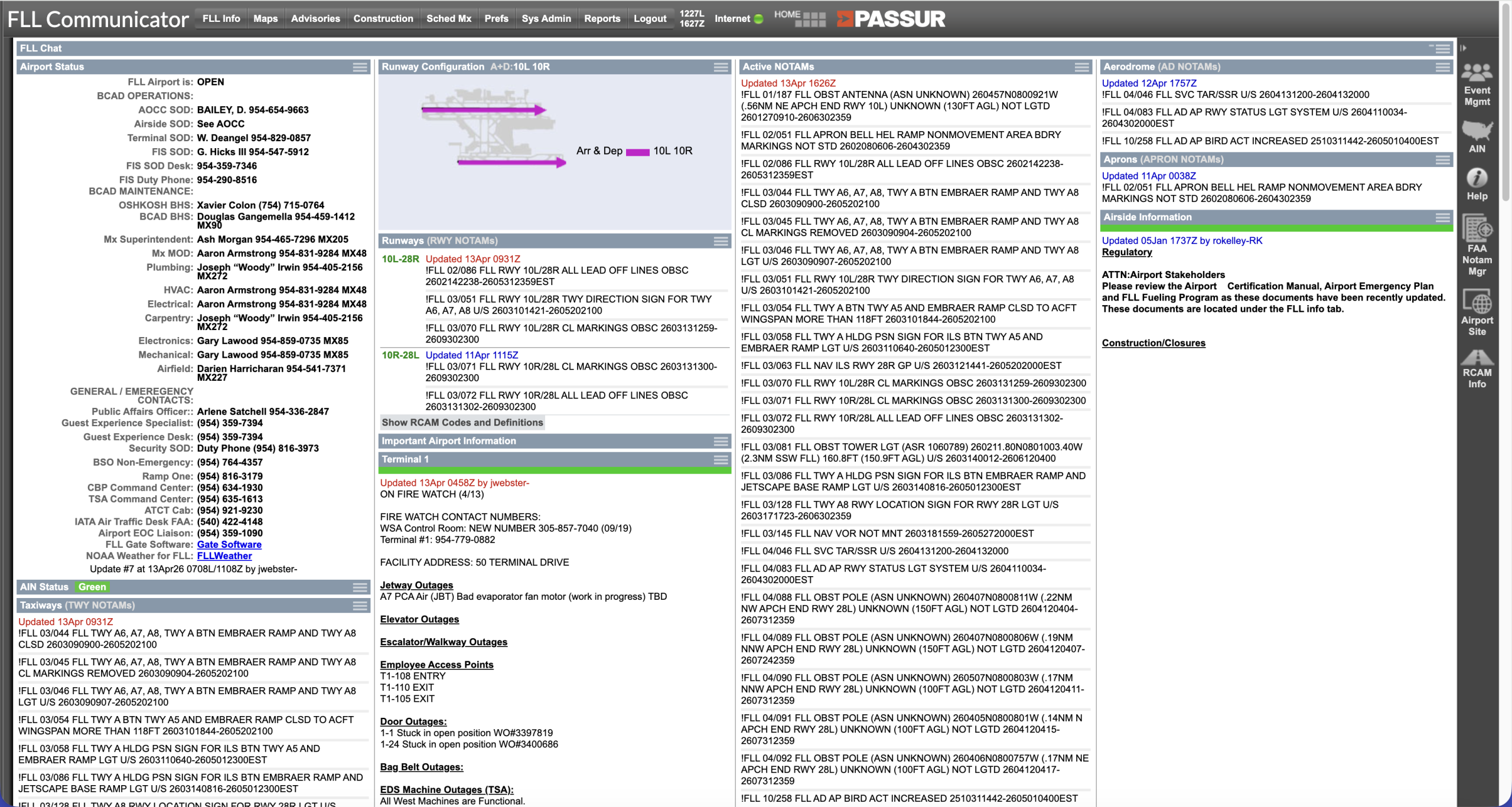Click the PASSUR logo
Image resolution: width=1512 pixels, height=807 pixels.
(x=891, y=19)
